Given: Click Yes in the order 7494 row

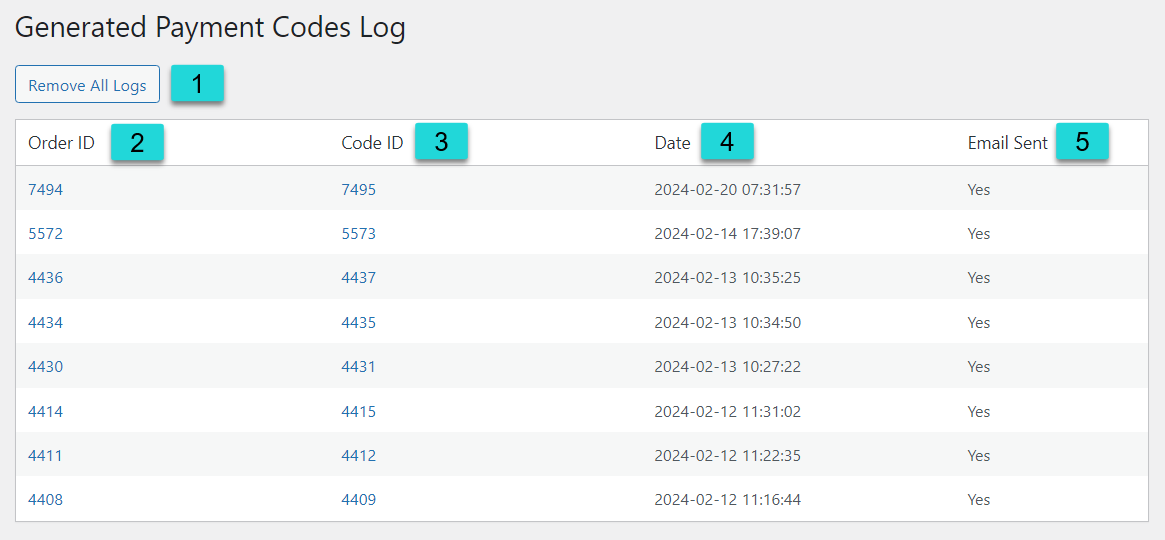Looking at the screenshot, I should click(979, 189).
